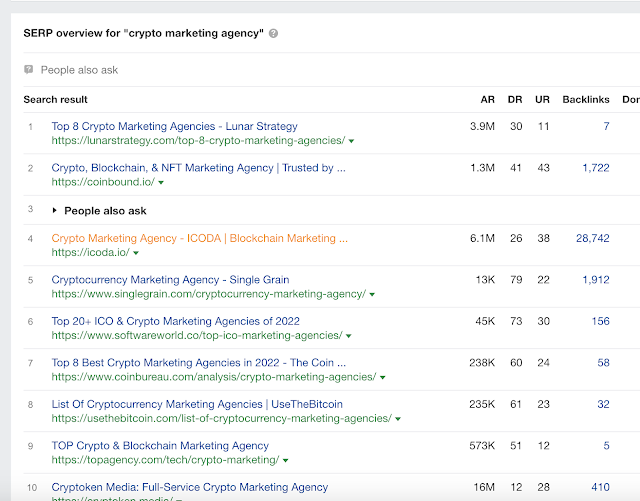Open Crypto Marketing Agency - ICODA result title
This screenshot has width=640, height=501.
pos(200,238)
